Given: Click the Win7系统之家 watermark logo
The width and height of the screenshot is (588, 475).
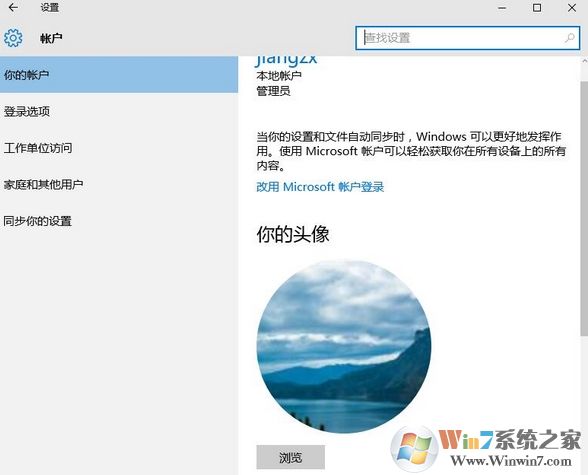Looking at the screenshot, I should 486,448.
